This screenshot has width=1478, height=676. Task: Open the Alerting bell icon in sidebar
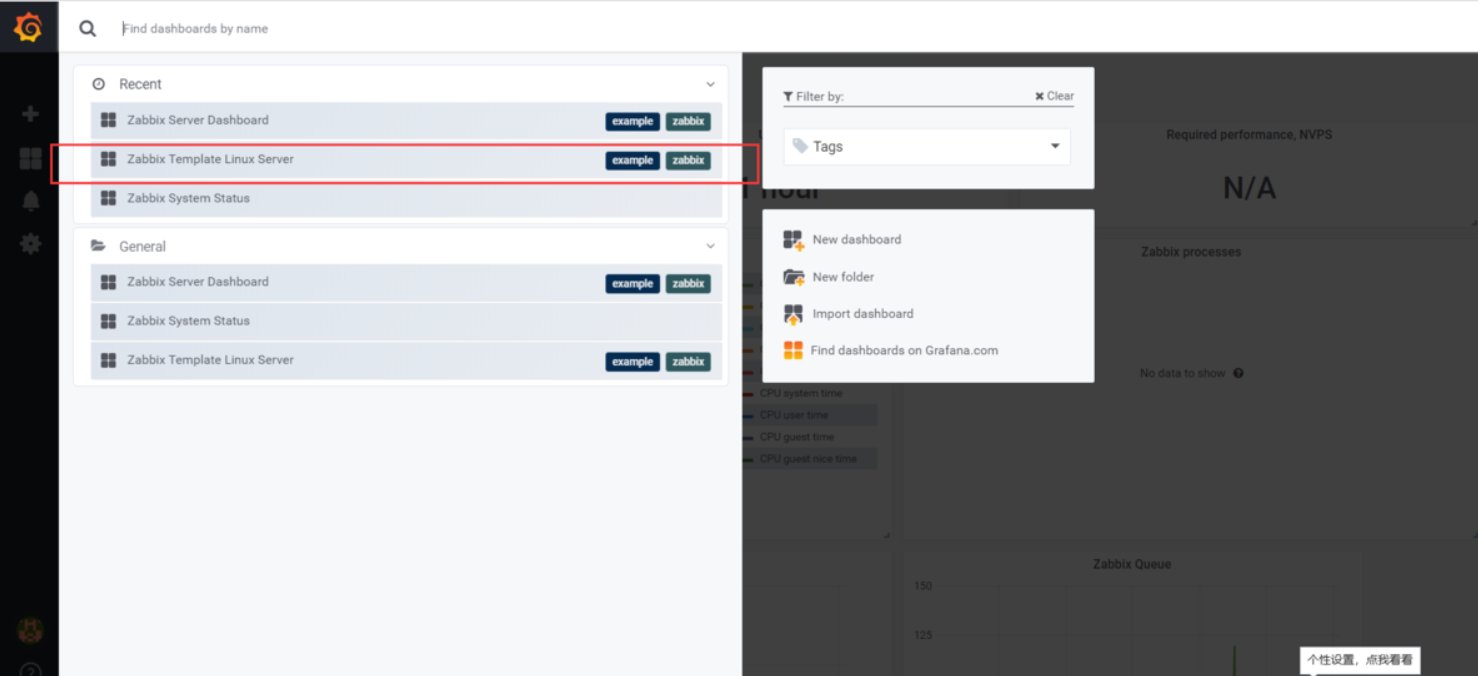pyautogui.click(x=30, y=201)
